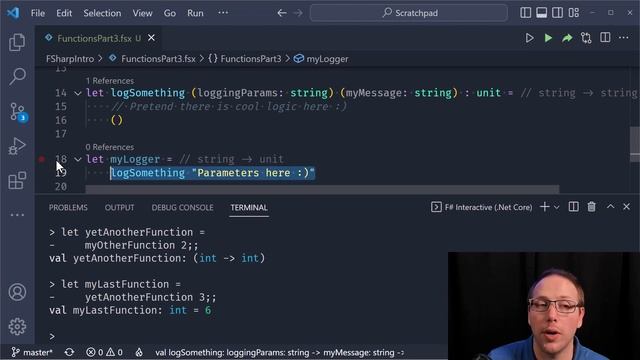The height and width of the screenshot is (360, 640).
Task: Switch to the TERMINAL tab
Action: tap(249, 208)
